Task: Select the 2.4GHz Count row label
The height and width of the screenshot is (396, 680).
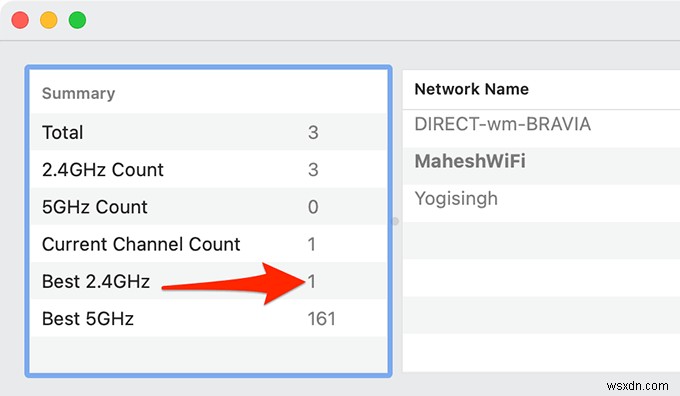Action: pos(103,170)
